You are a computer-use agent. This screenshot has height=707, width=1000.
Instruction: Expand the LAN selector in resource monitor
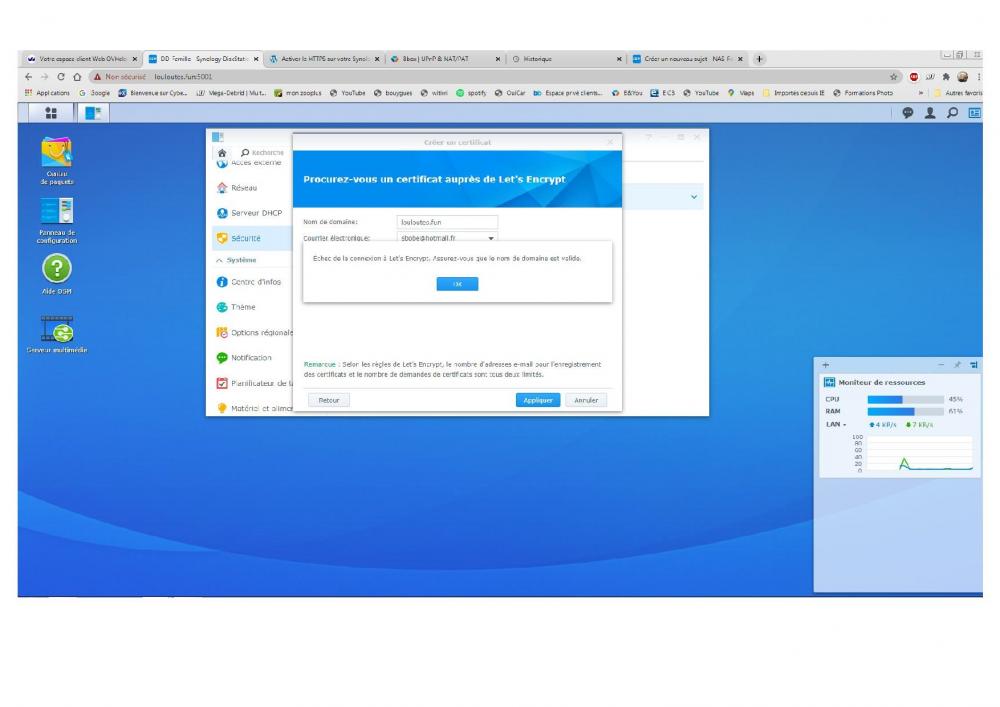coord(836,425)
